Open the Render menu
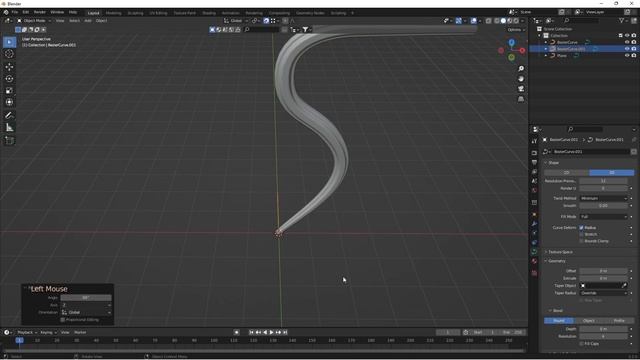Image resolution: width=640 pixels, height=360 pixels. [40, 12]
